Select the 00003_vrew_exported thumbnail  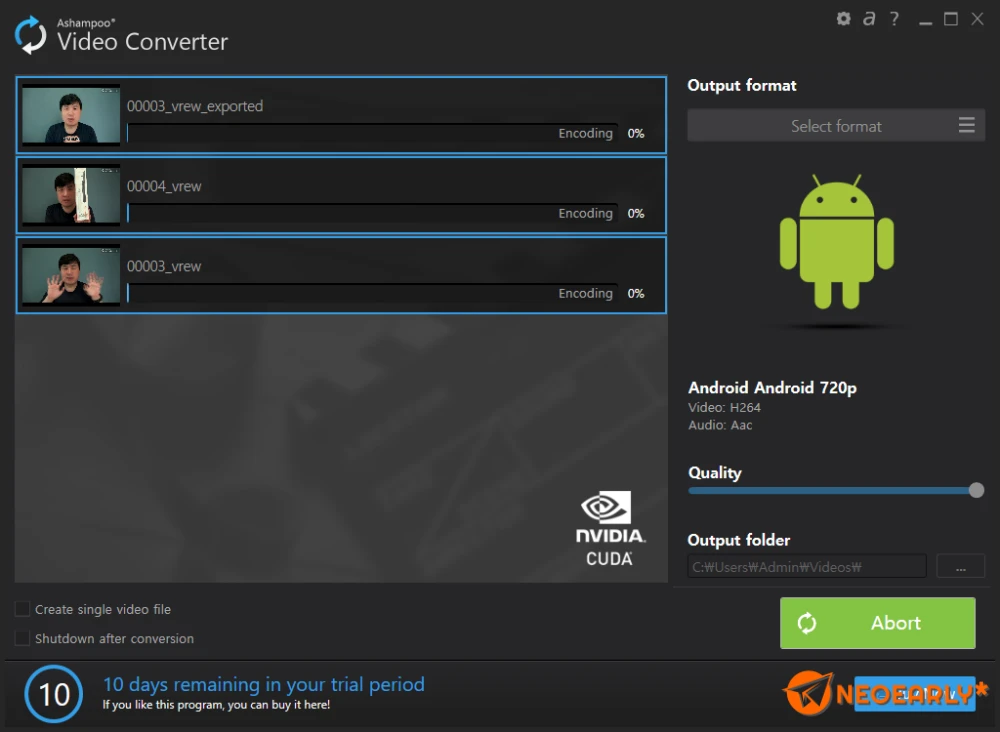[x=71, y=115]
